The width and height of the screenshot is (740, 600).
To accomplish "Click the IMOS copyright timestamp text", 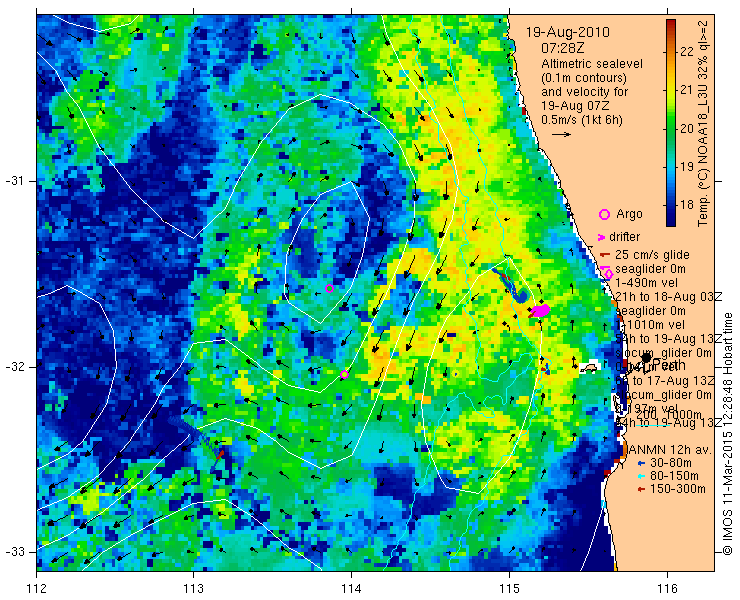I will click(727, 433).
